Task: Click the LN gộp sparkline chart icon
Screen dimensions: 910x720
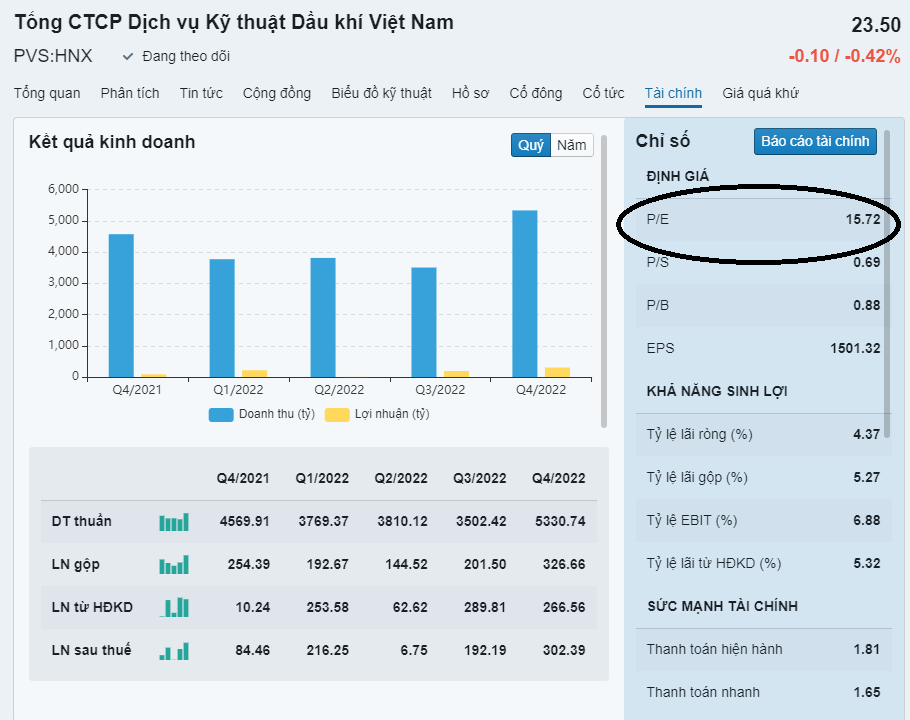Action: [173, 565]
